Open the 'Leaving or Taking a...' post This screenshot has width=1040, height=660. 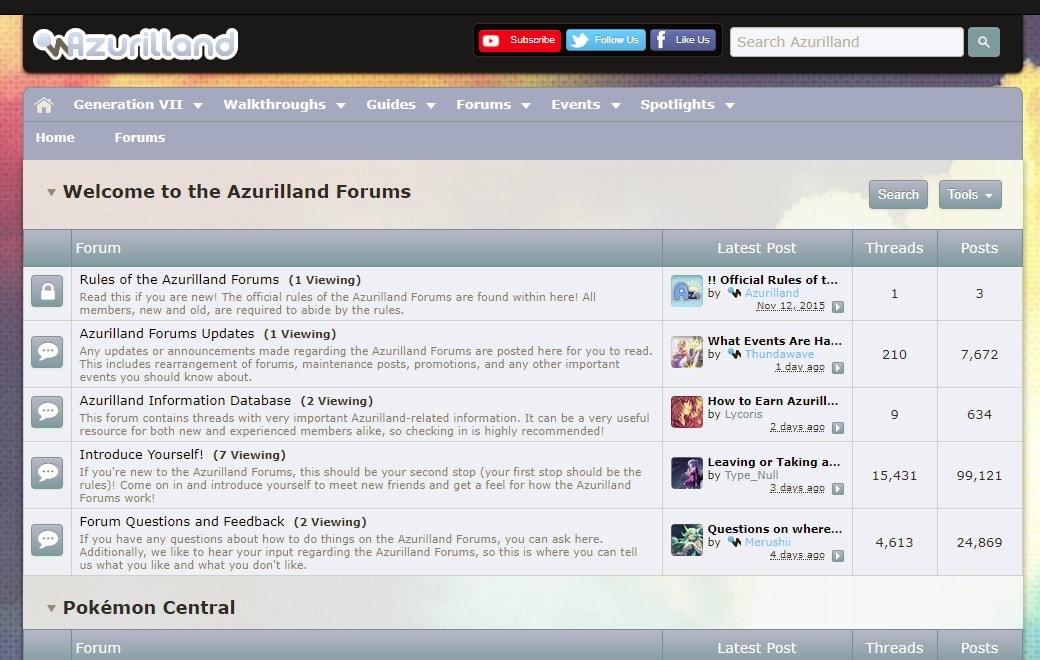(773, 462)
